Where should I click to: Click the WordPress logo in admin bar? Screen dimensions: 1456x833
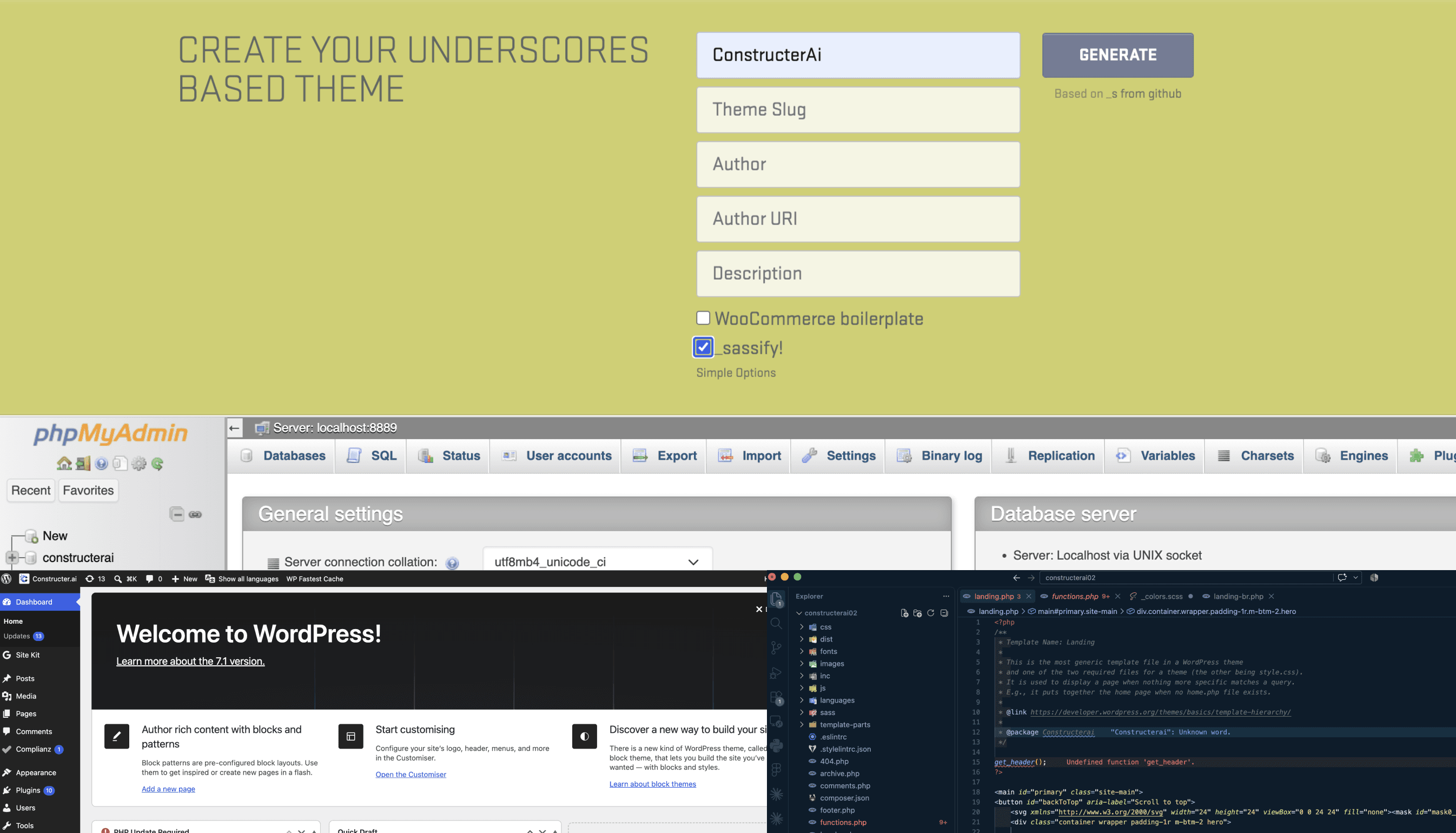pyautogui.click(x=7, y=578)
